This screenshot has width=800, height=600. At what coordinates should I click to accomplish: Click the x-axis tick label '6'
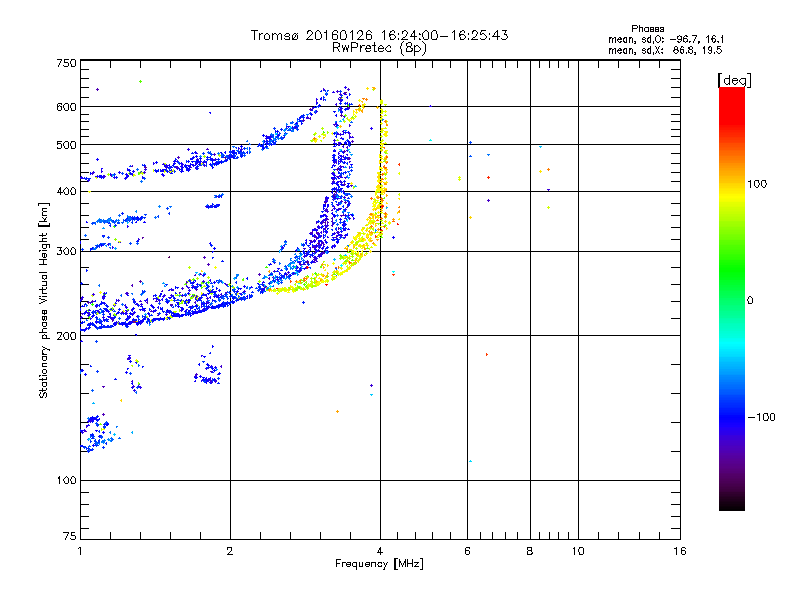click(x=468, y=551)
